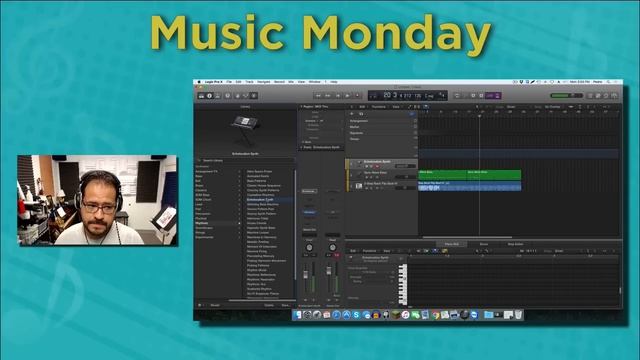Viewport: 640px width, 360px height.
Task: Select Classic House Sequence patch in Library
Action: (x=264, y=185)
